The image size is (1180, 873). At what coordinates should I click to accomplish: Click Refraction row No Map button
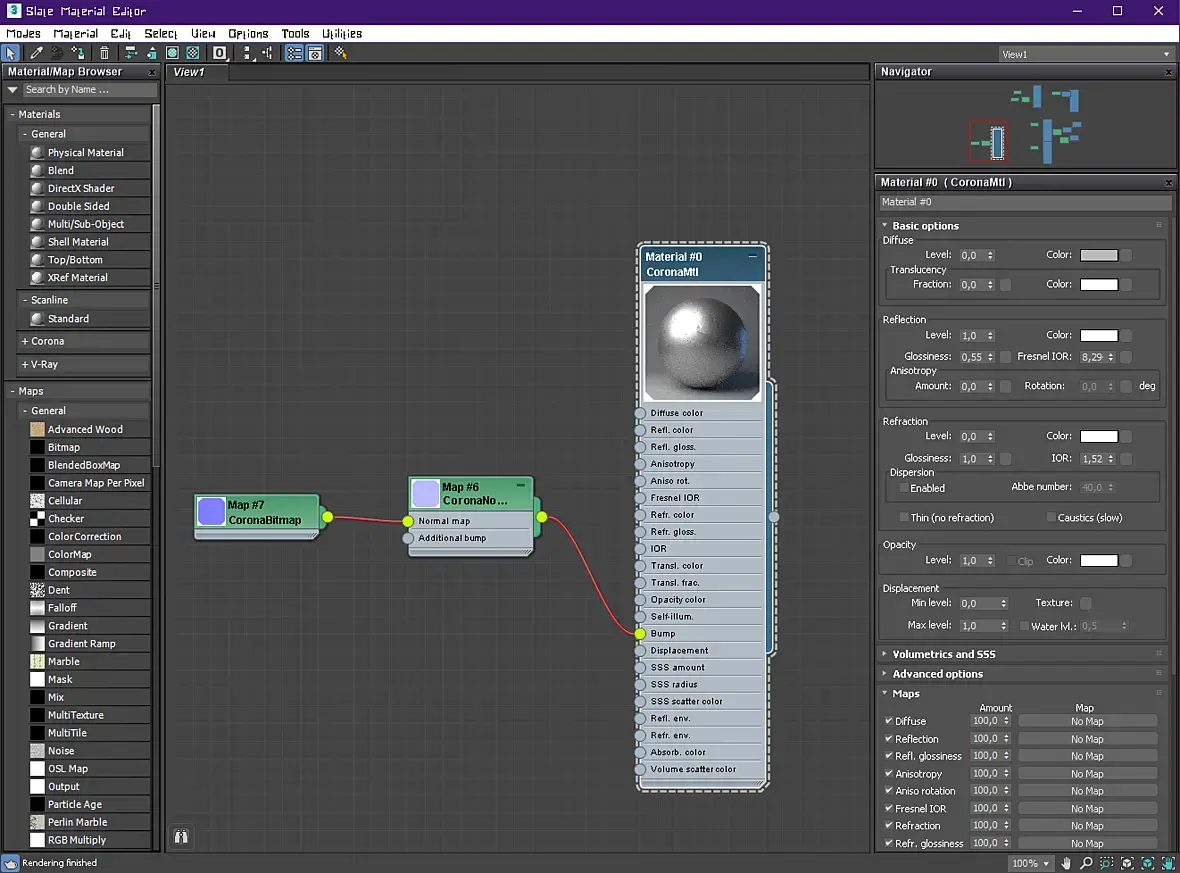pos(1087,826)
